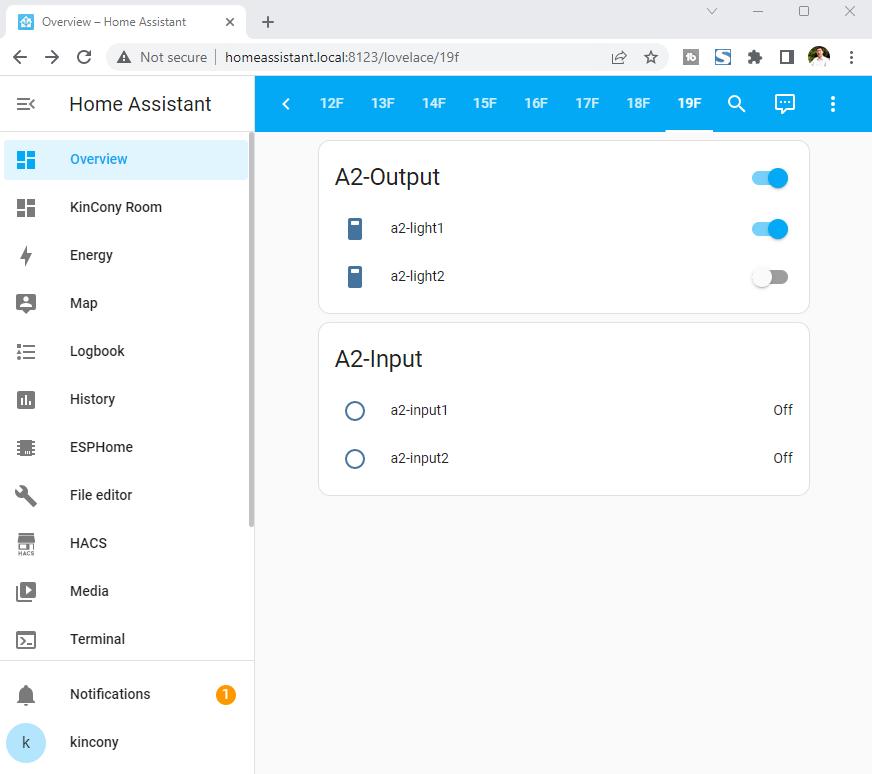Open the three-dot overflow menu in blue header
Viewport: 872px width, 774px height.
click(x=833, y=104)
